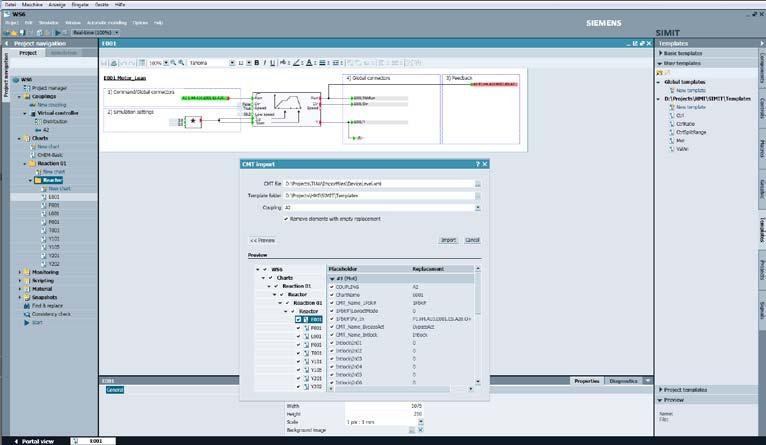Viewport: 766px width, 445px height.
Task: Click Consistency check in project tree
Action: click(x=51, y=314)
